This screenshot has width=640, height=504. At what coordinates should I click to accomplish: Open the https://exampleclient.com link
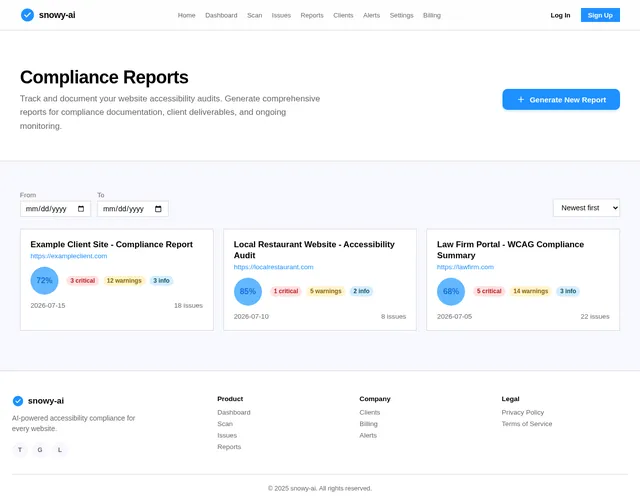69,256
